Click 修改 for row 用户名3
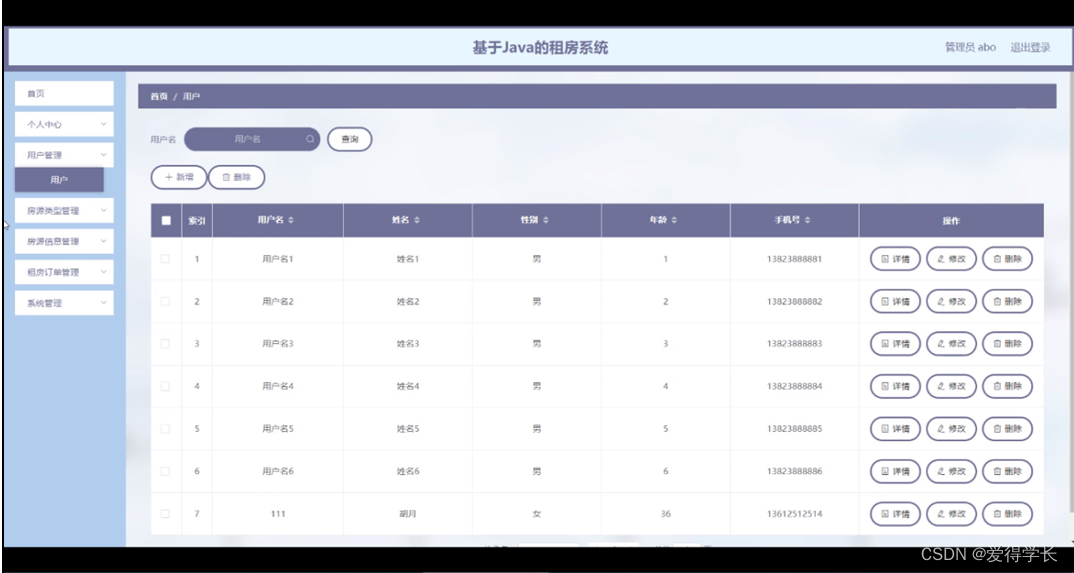 point(951,344)
